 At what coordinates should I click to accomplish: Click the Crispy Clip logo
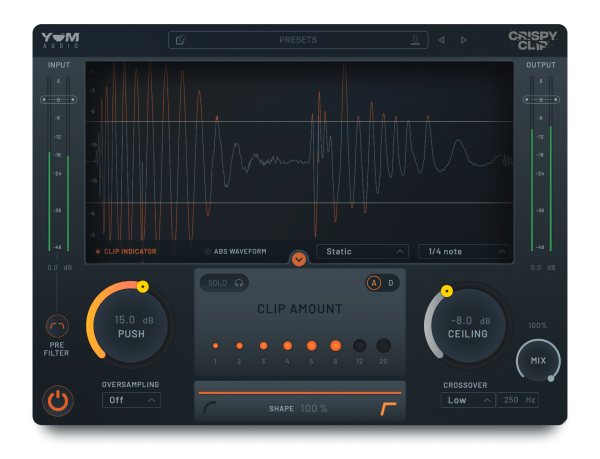(x=533, y=41)
